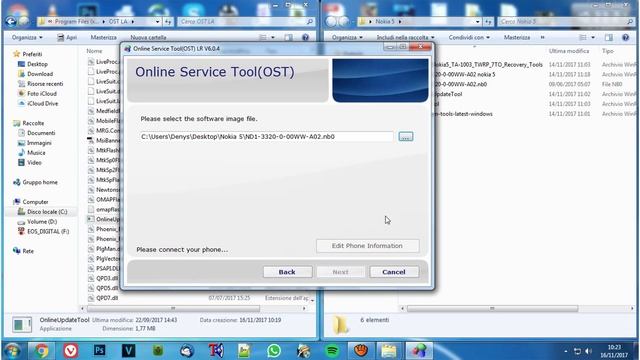The image size is (640, 360).
Task: Click Apri in left Explorer toolbar
Action: click(x=67, y=37)
